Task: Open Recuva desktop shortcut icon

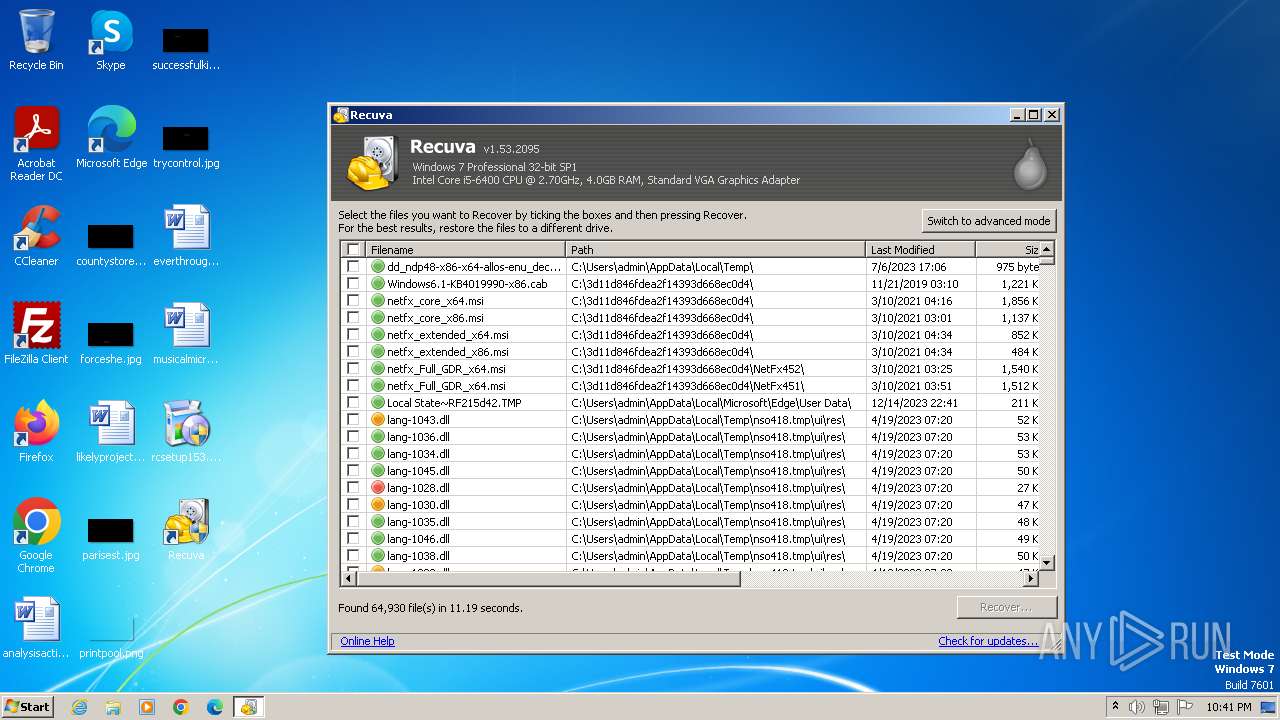Action: click(186, 530)
